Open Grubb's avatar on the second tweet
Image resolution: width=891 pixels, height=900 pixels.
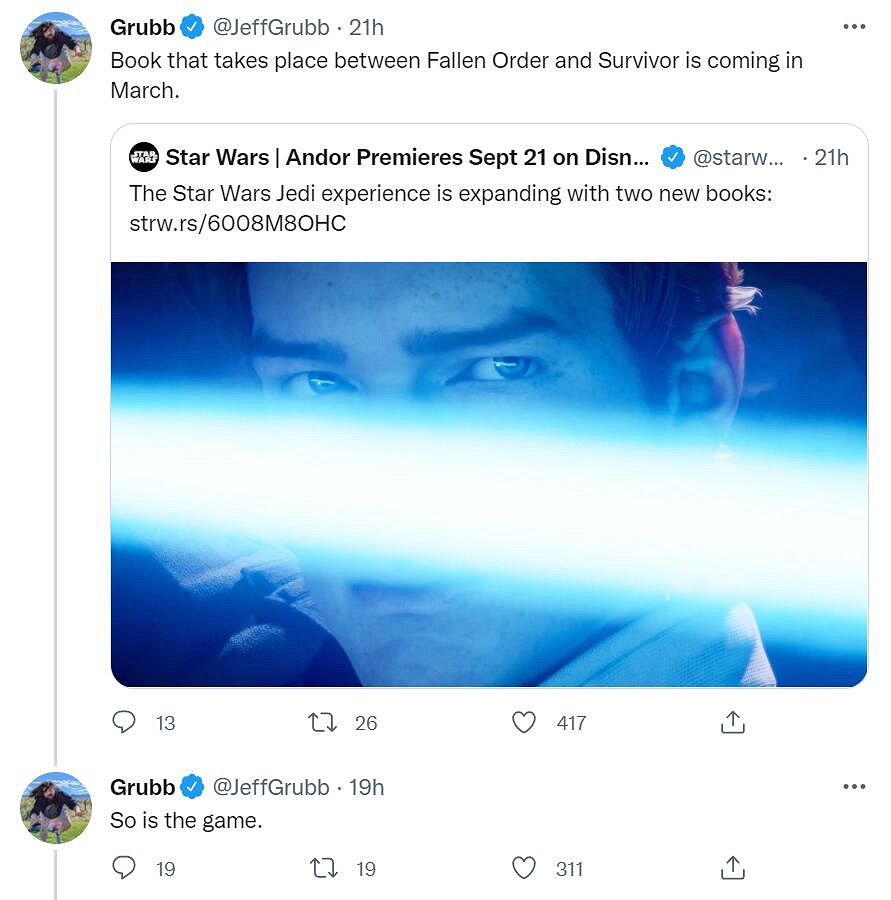(x=56, y=808)
